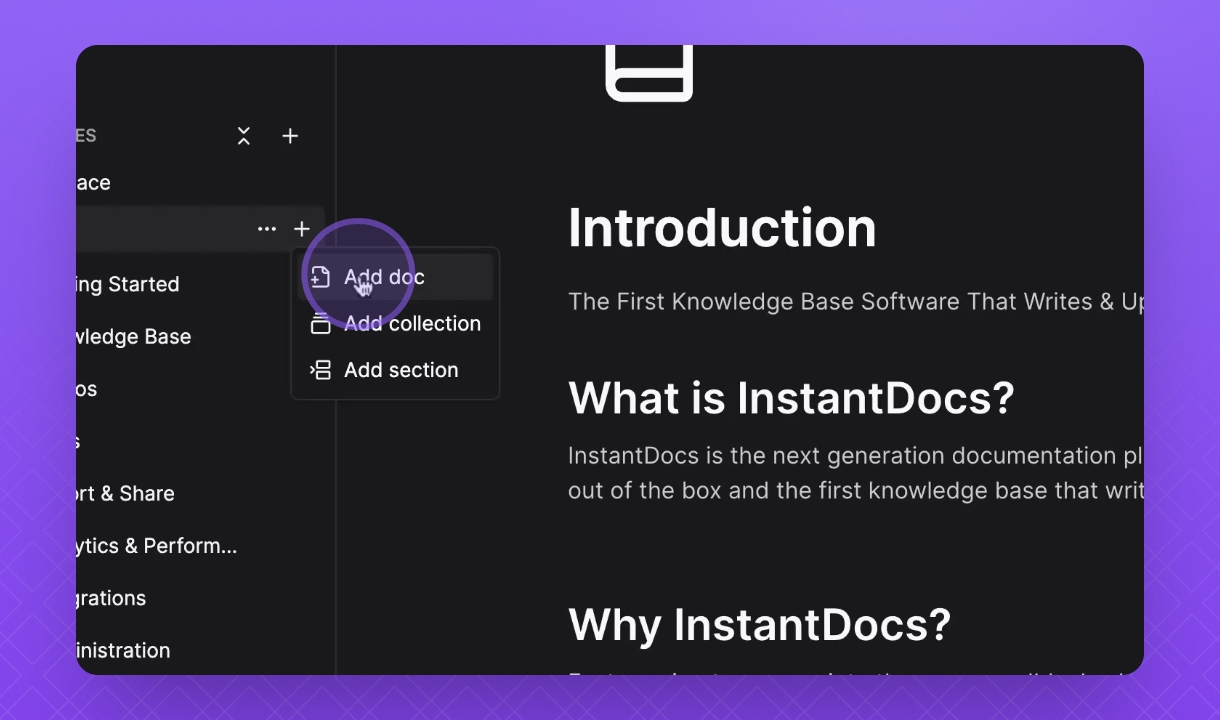Click the Add collection stacked icon
The height and width of the screenshot is (720, 1220).
tap(320, 323)
